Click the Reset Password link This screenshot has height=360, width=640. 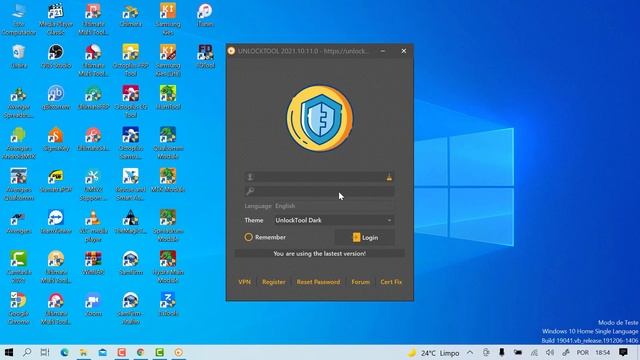(x=318, y=282)
